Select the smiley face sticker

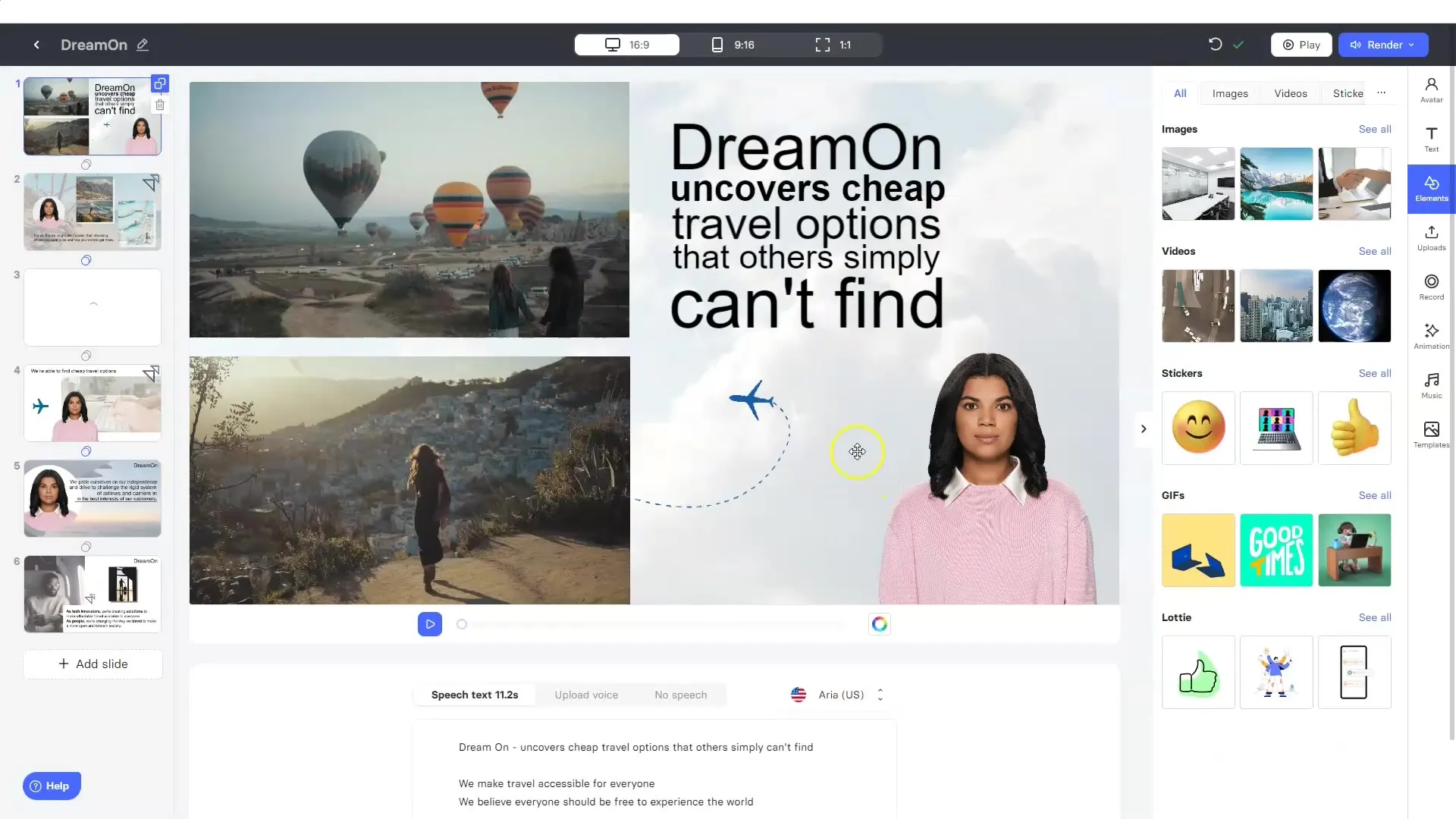coord(1198,428)
